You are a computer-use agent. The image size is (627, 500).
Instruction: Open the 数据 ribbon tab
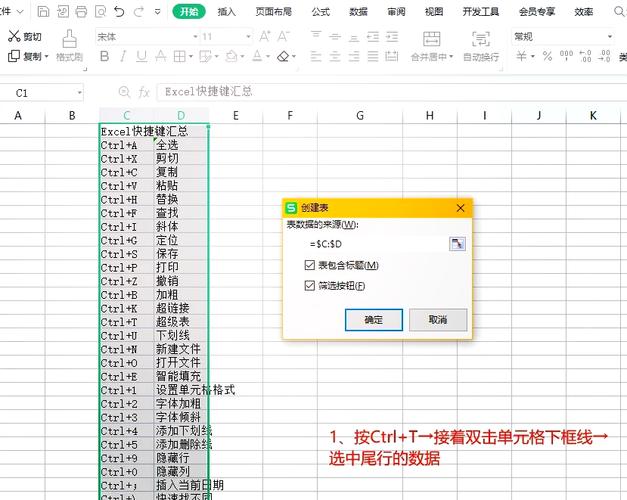point(358,12)
